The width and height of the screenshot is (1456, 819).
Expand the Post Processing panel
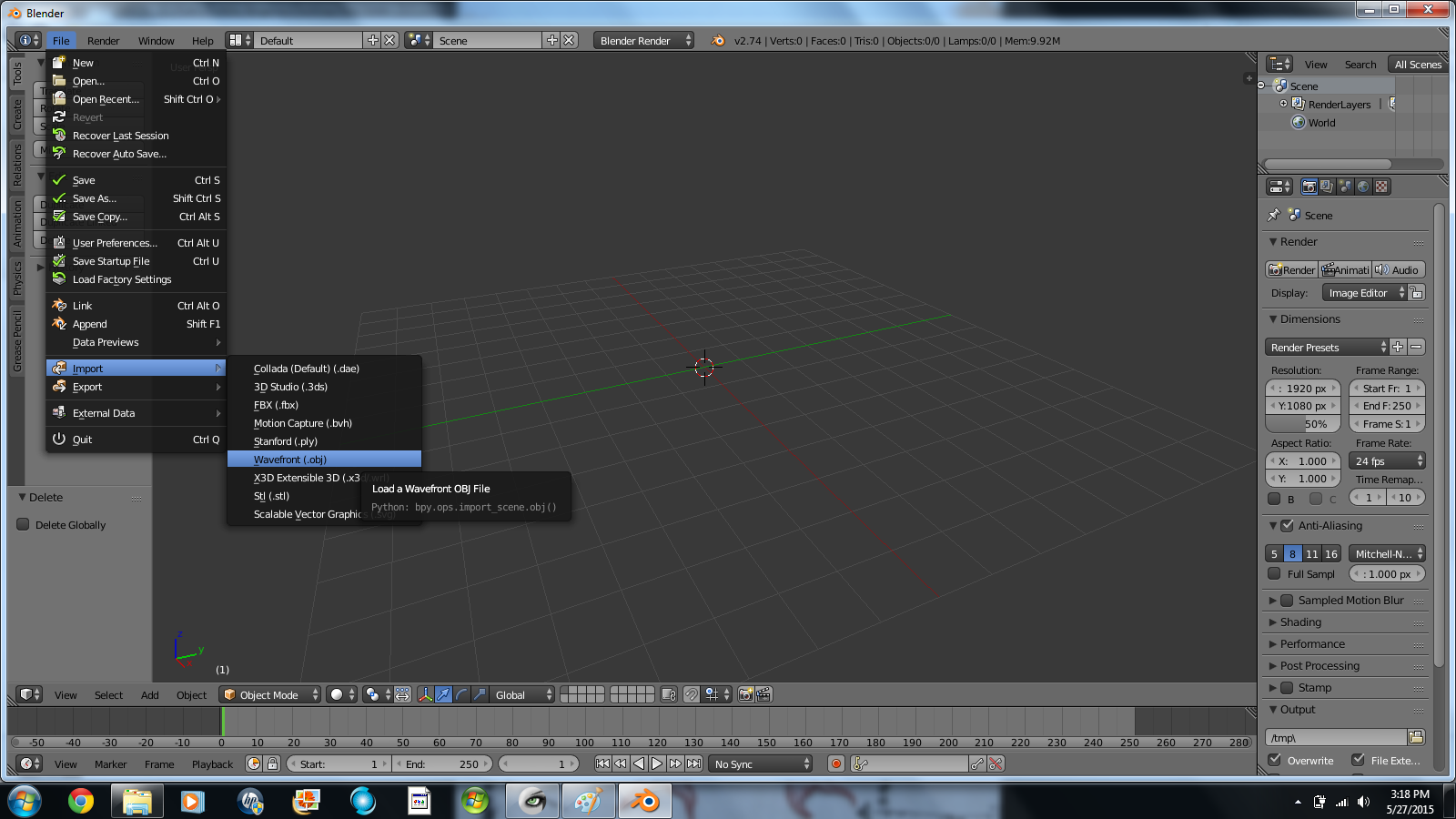[1319, 666]
